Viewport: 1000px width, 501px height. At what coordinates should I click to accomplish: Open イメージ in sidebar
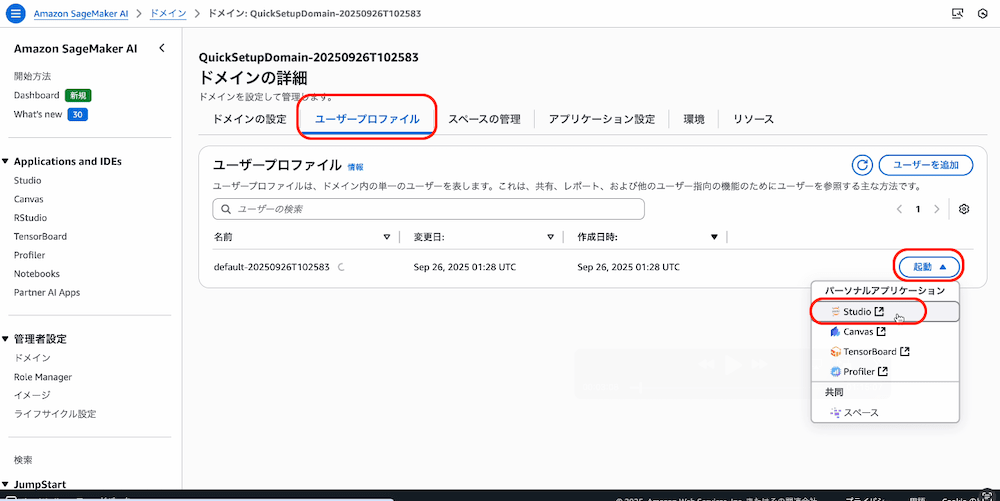(33, 395)
